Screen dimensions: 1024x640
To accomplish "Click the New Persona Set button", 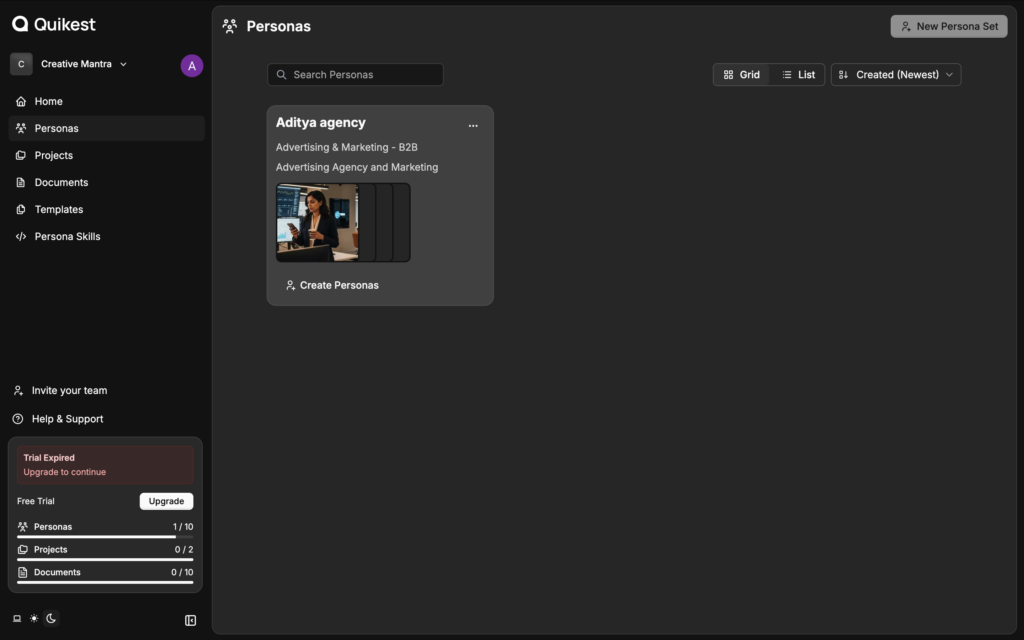I will tap(948, 27).
